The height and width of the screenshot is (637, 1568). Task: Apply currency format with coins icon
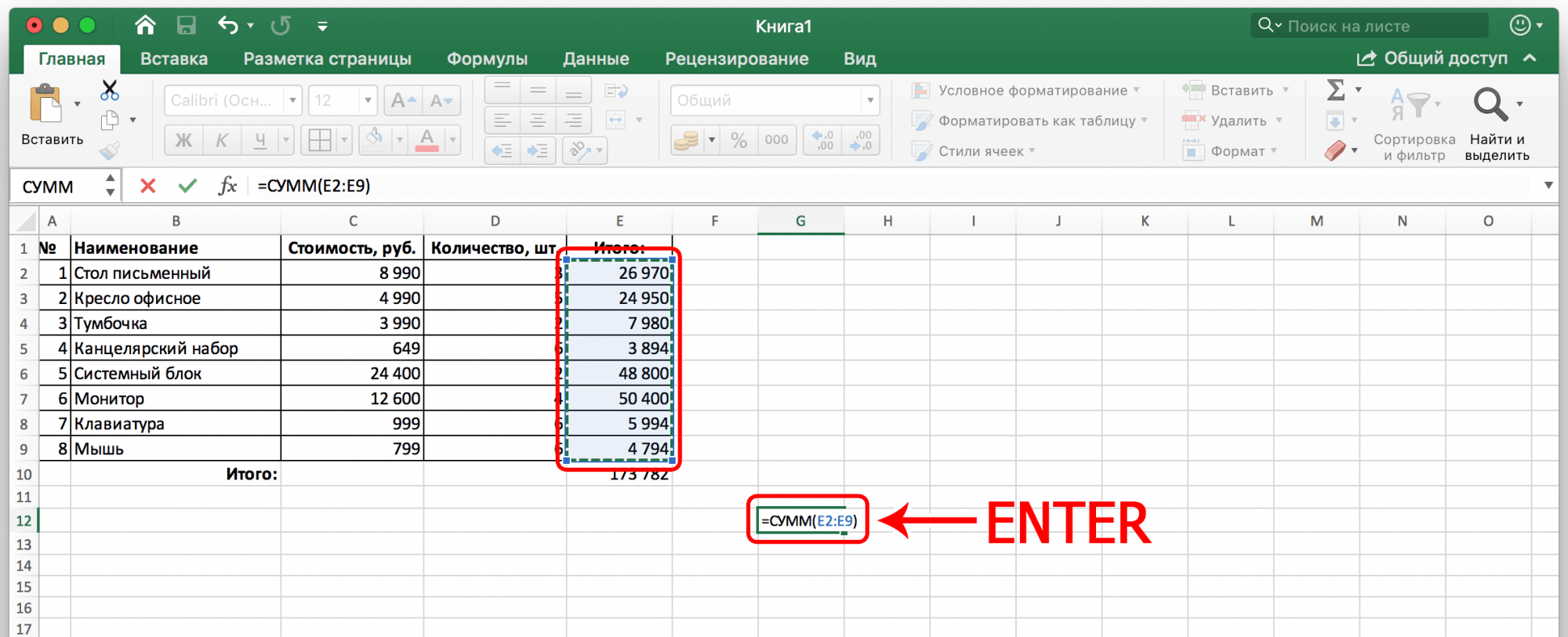click(687, 140)
